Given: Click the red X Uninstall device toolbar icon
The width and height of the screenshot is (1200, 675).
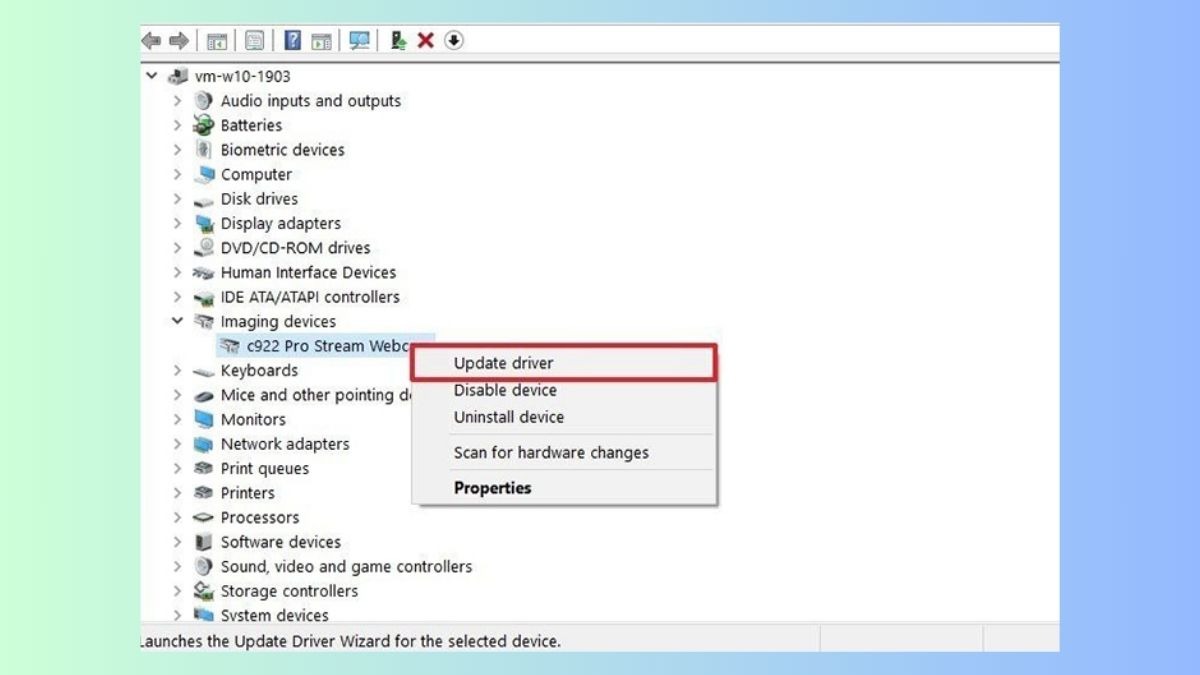Looking at the screenshot, I should click(425, 40).
